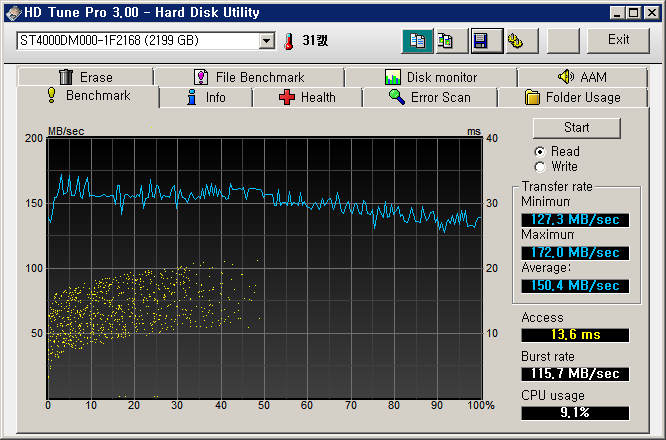Viewport: 666px width, 440px height.
Task: Click the Burst rate label
Action: 547,356
